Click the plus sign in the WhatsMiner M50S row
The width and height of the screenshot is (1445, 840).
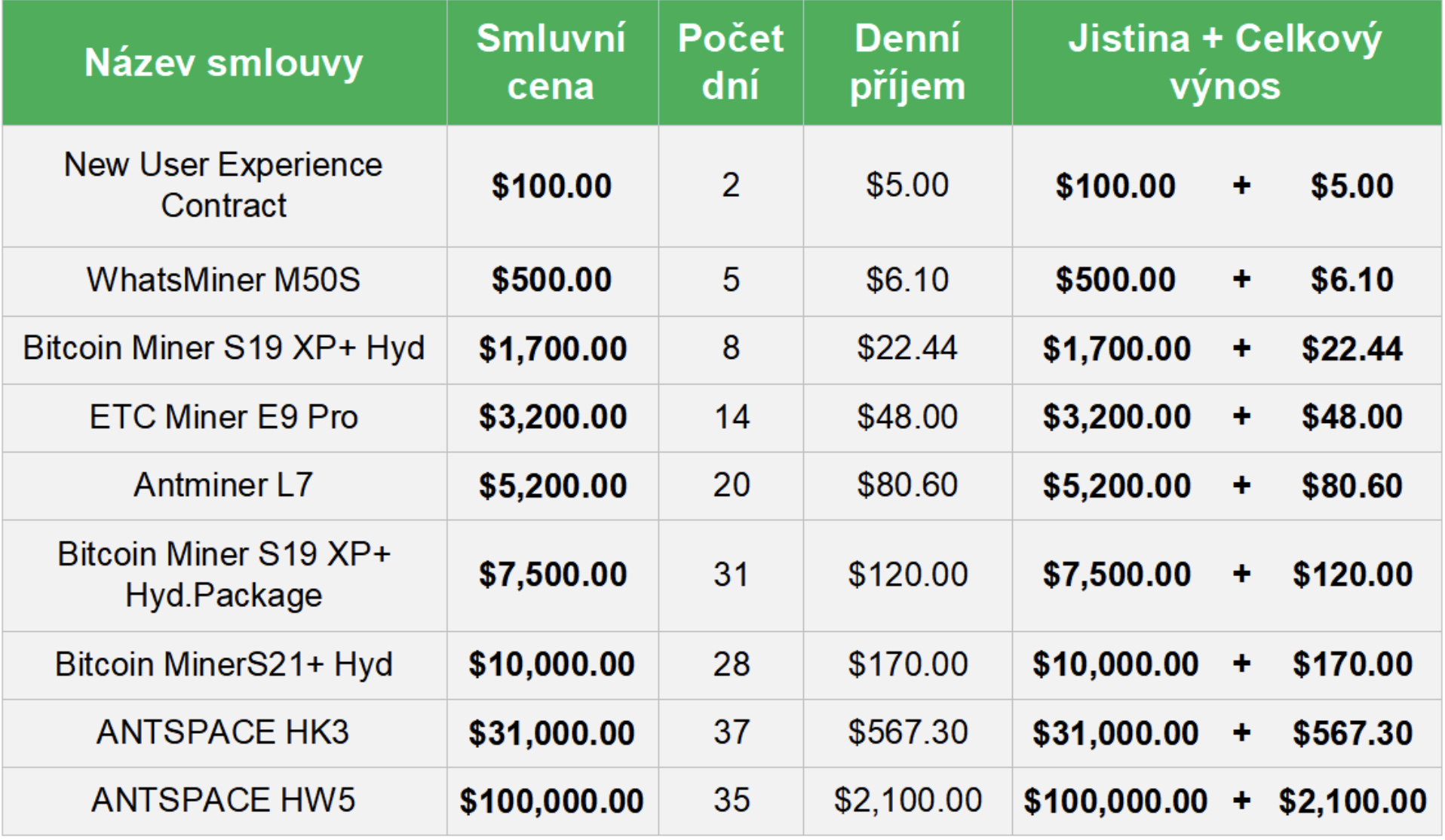point(1241,280)
